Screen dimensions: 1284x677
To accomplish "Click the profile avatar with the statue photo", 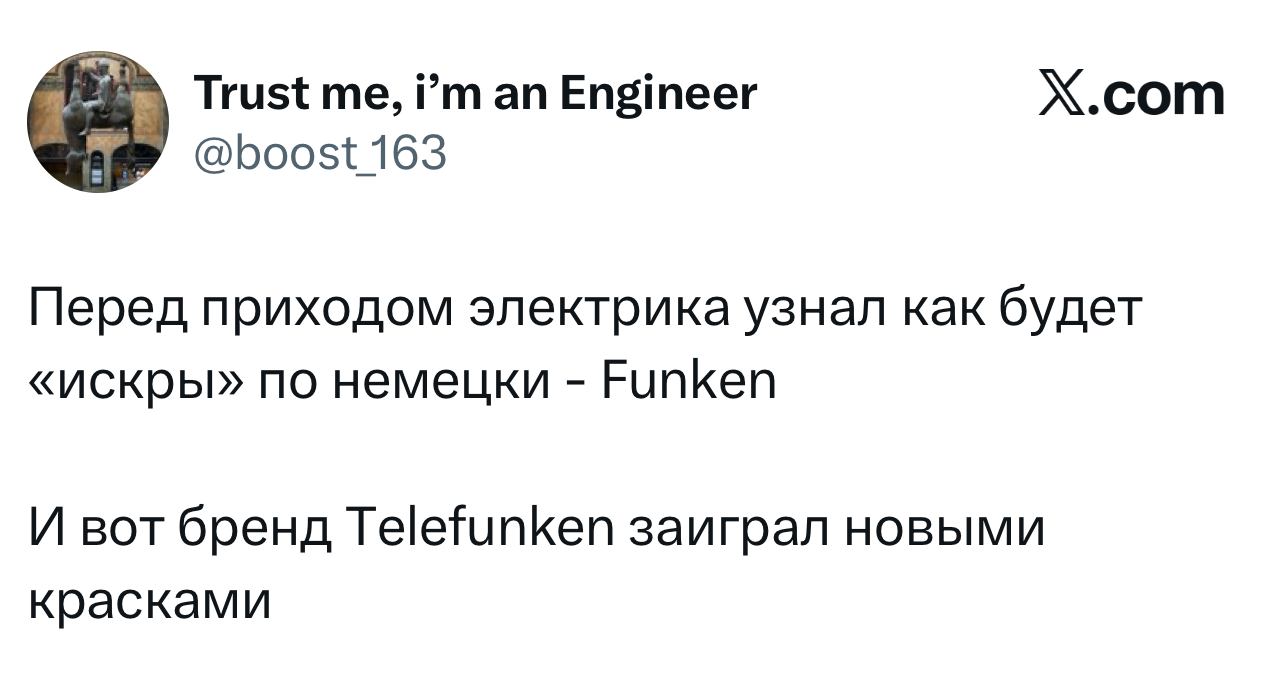I will click(x=97, y=122).
